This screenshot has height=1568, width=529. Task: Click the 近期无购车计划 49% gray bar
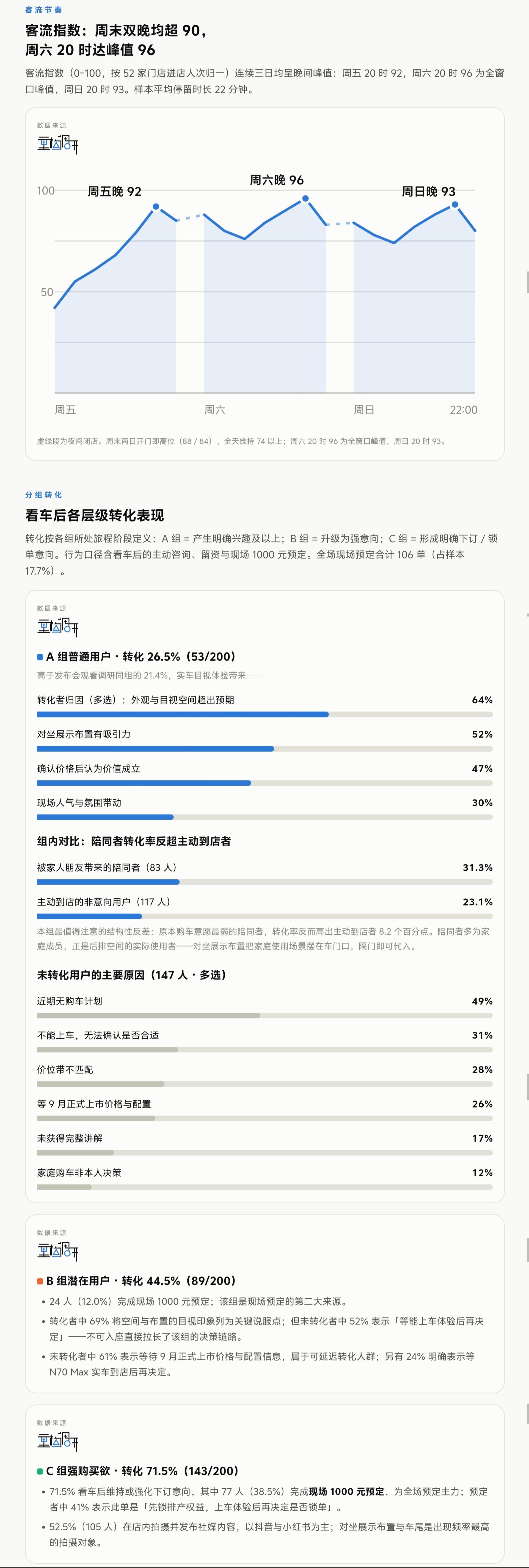(265, 1015)
